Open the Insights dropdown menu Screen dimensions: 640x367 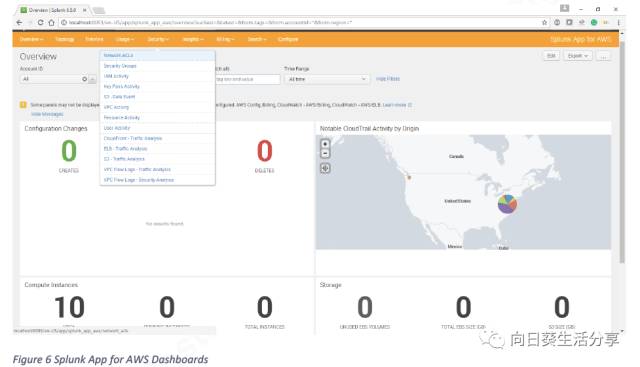193,39
